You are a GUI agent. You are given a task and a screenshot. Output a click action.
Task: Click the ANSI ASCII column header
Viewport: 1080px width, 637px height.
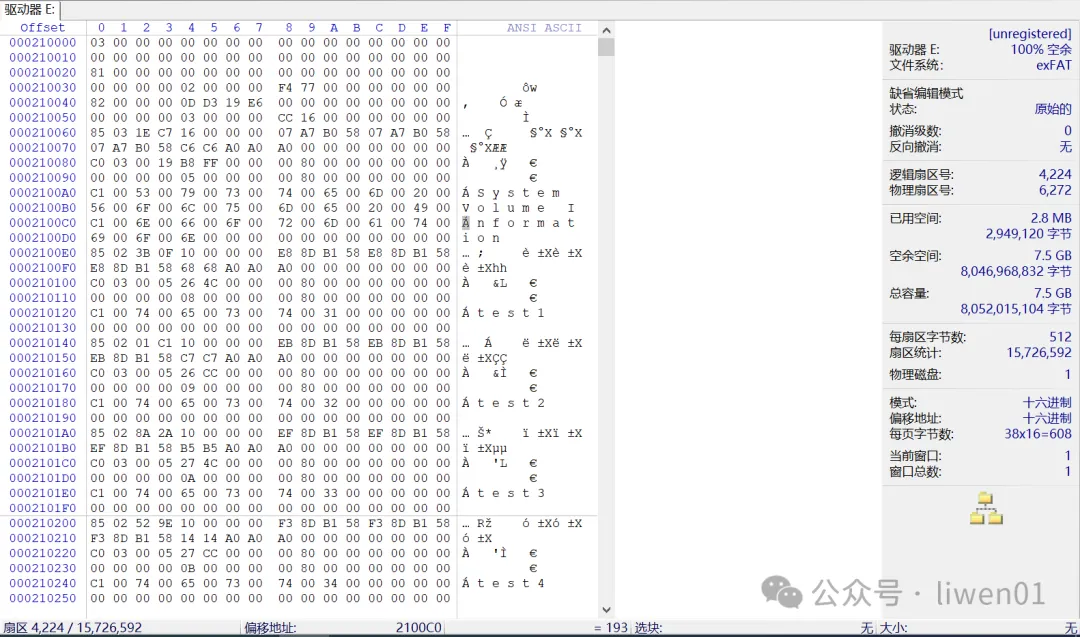tap(544, 28)
